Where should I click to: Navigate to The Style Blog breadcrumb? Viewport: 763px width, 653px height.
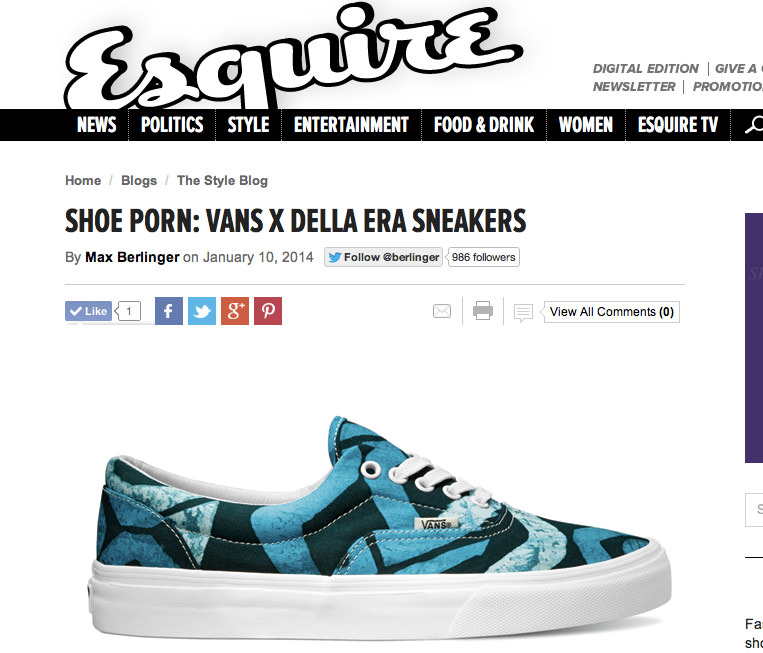point(222,181)
